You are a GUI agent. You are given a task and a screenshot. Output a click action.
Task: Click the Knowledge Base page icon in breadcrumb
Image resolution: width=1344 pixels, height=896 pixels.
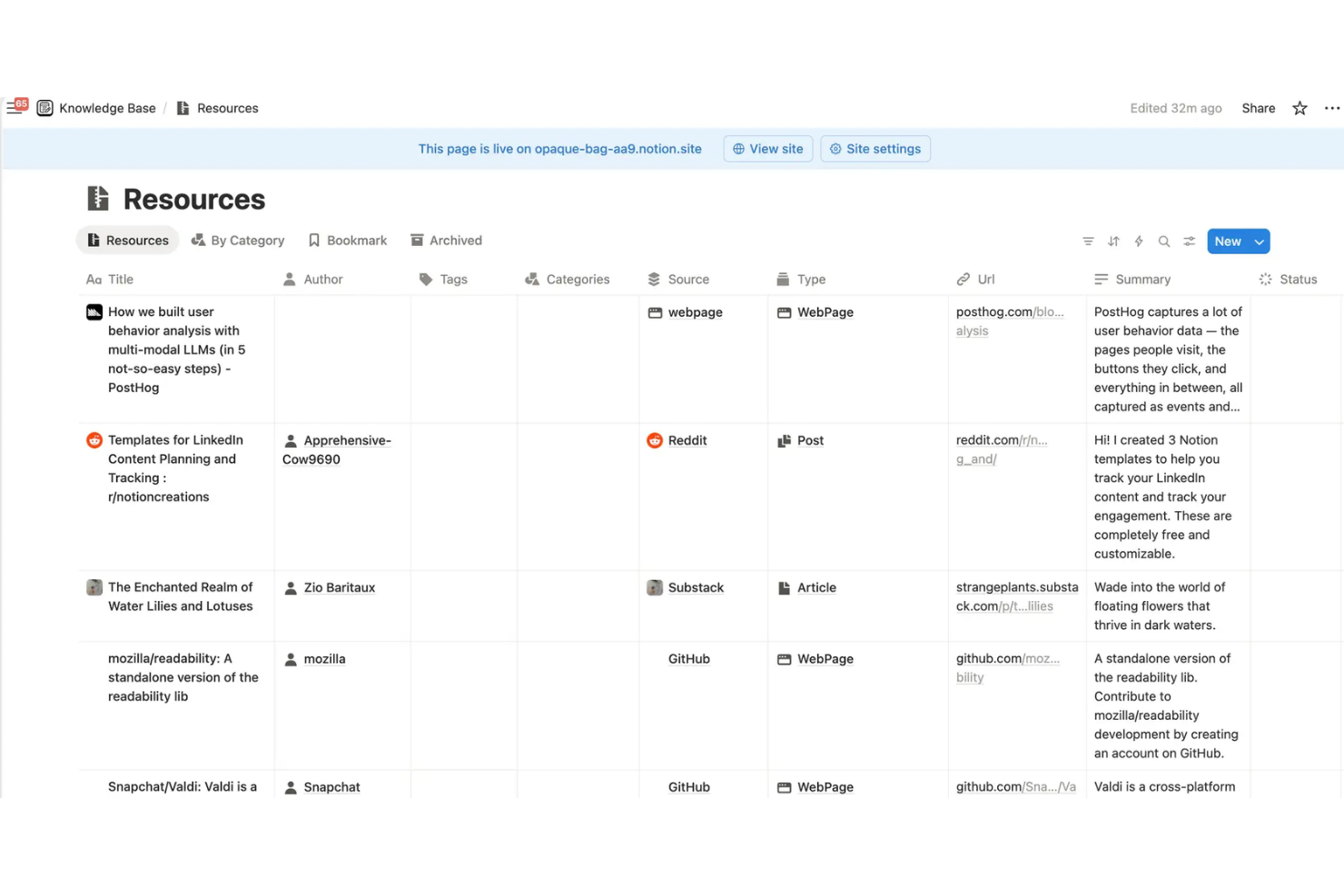(x=44, y=108)
